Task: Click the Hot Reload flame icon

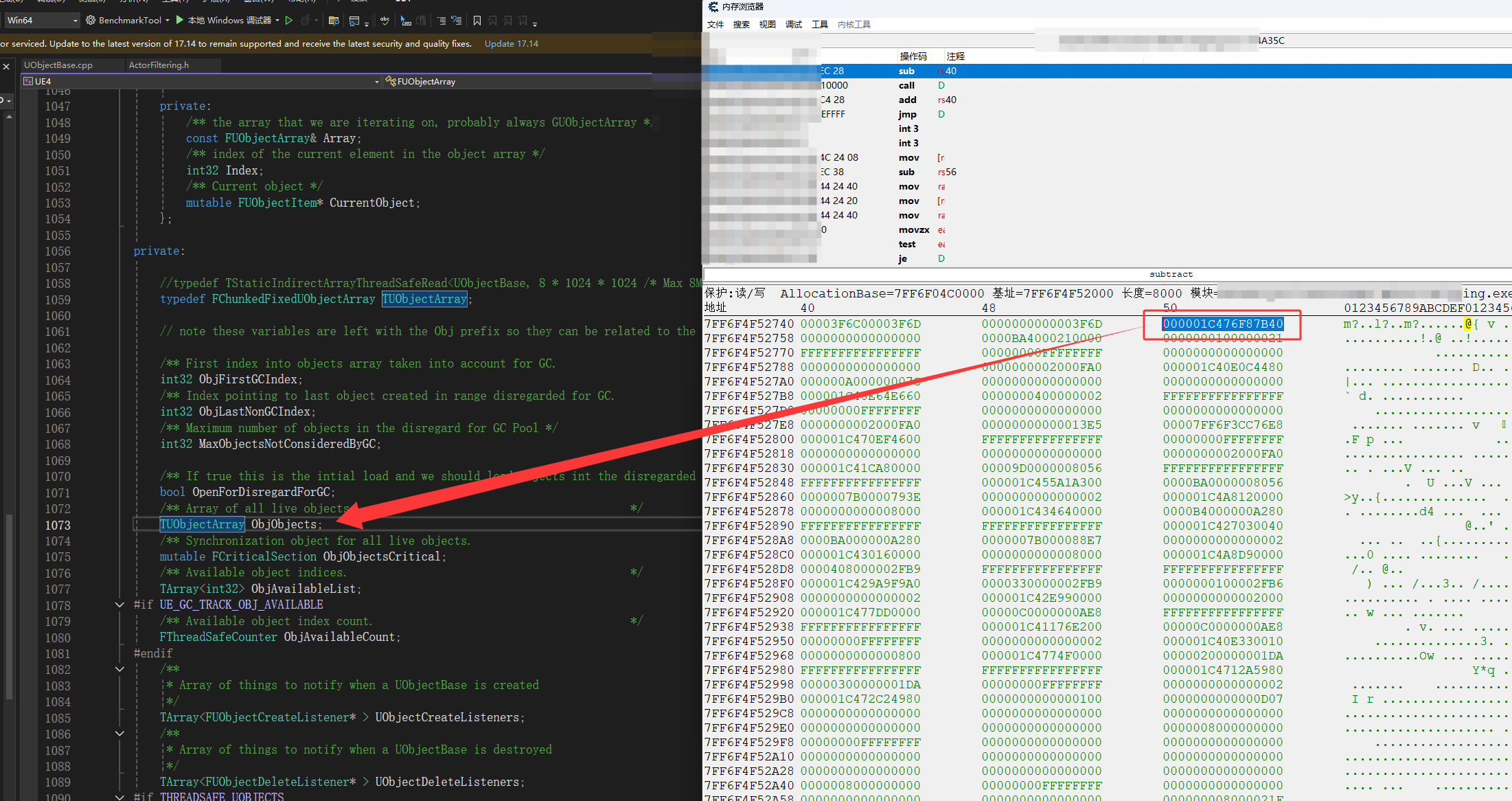Action: [x=306, y=21]
